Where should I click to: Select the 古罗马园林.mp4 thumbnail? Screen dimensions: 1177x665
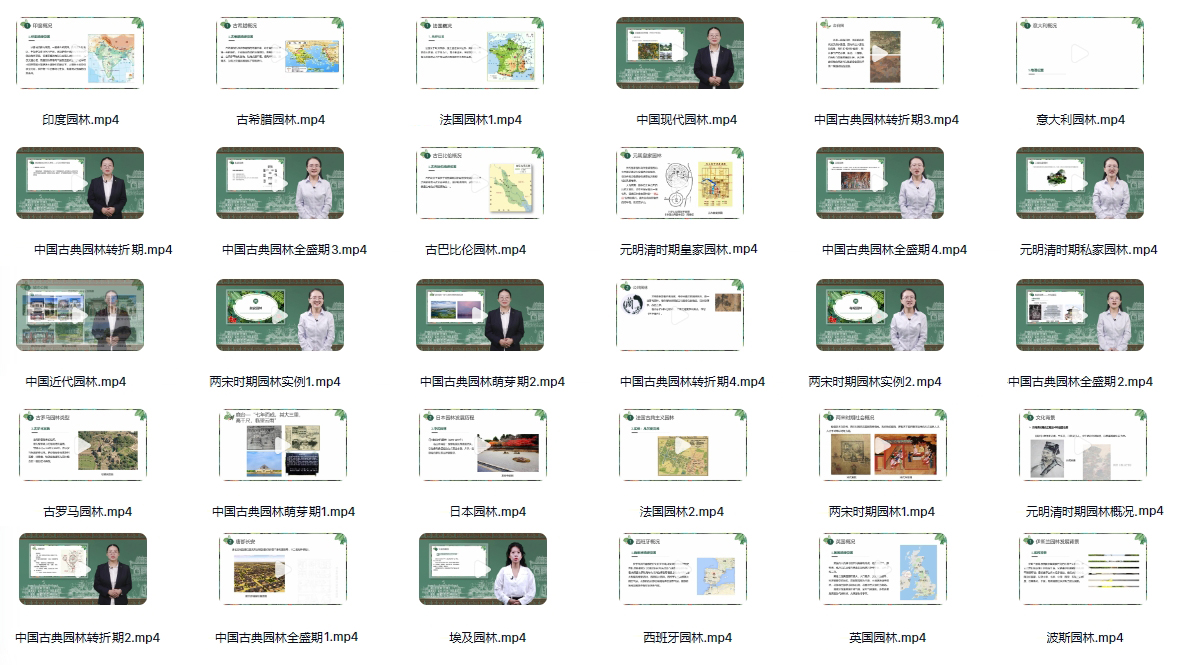point(80,446)
